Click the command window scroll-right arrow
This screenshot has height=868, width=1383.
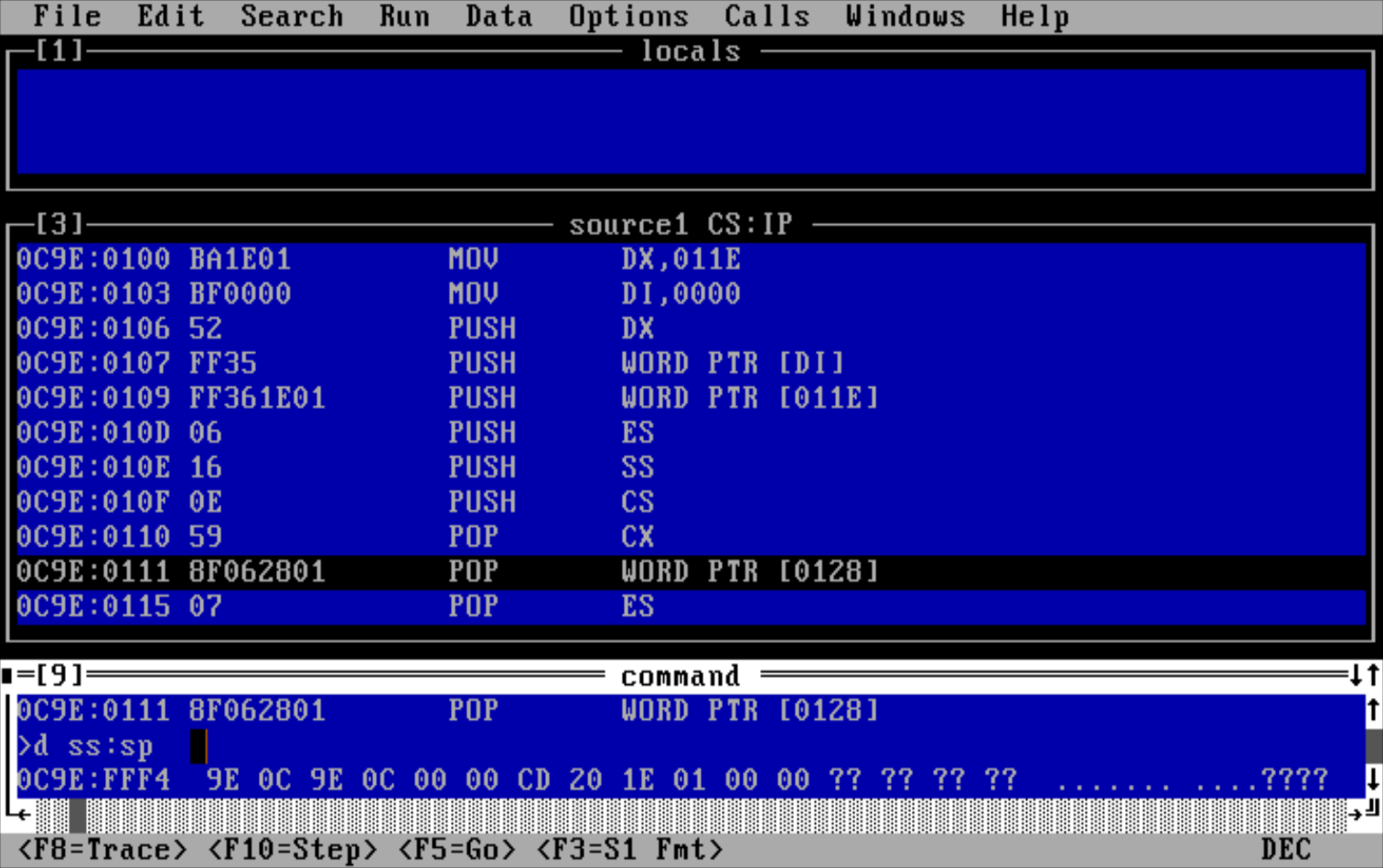click(1356, 814)
